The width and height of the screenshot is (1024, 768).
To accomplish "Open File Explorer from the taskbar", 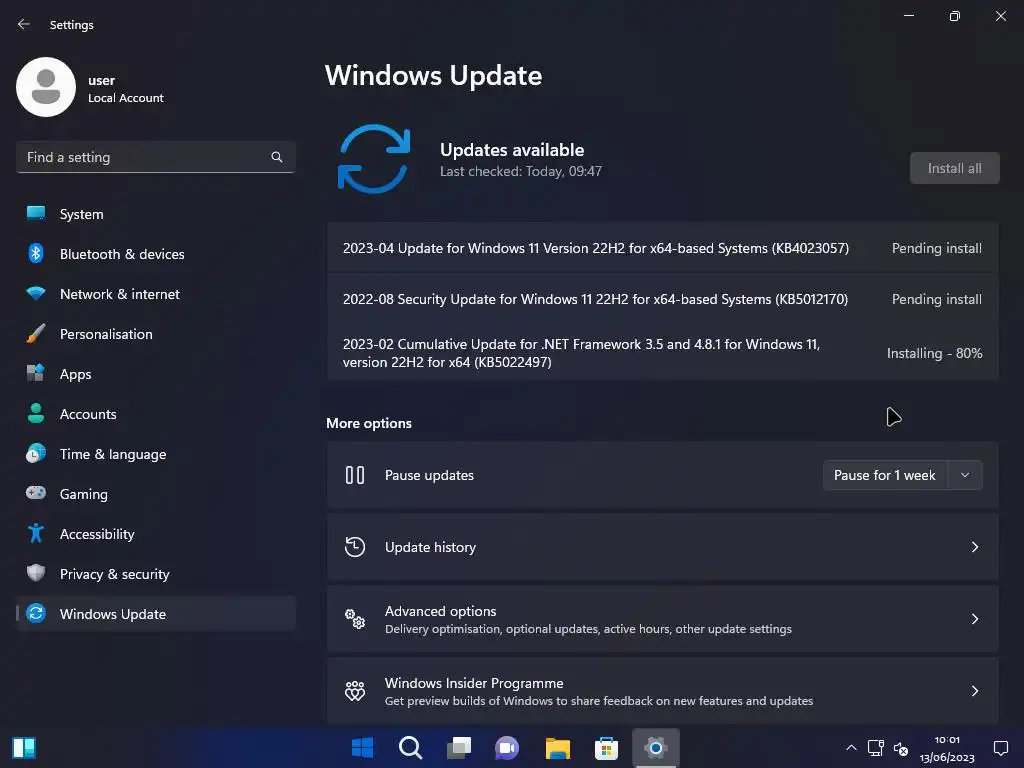I will (x=558, y=748).
